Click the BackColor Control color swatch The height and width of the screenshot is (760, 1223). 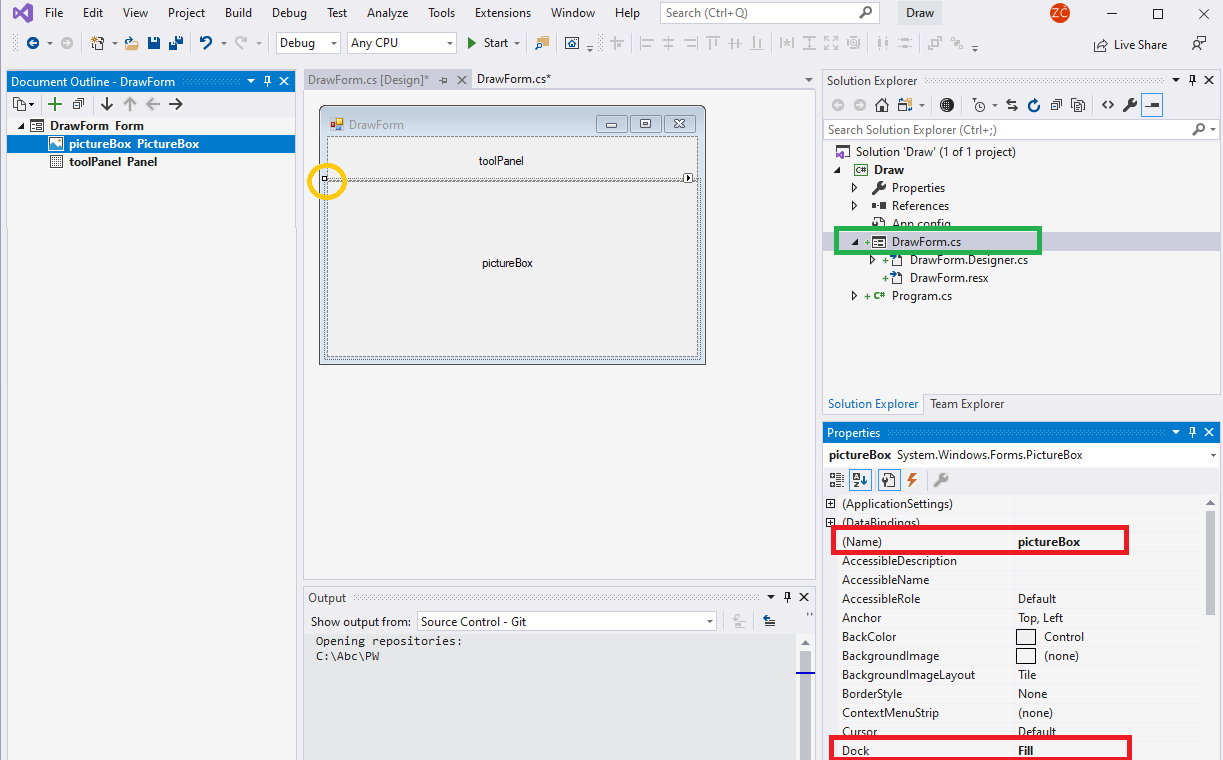tap(1026, 637)
